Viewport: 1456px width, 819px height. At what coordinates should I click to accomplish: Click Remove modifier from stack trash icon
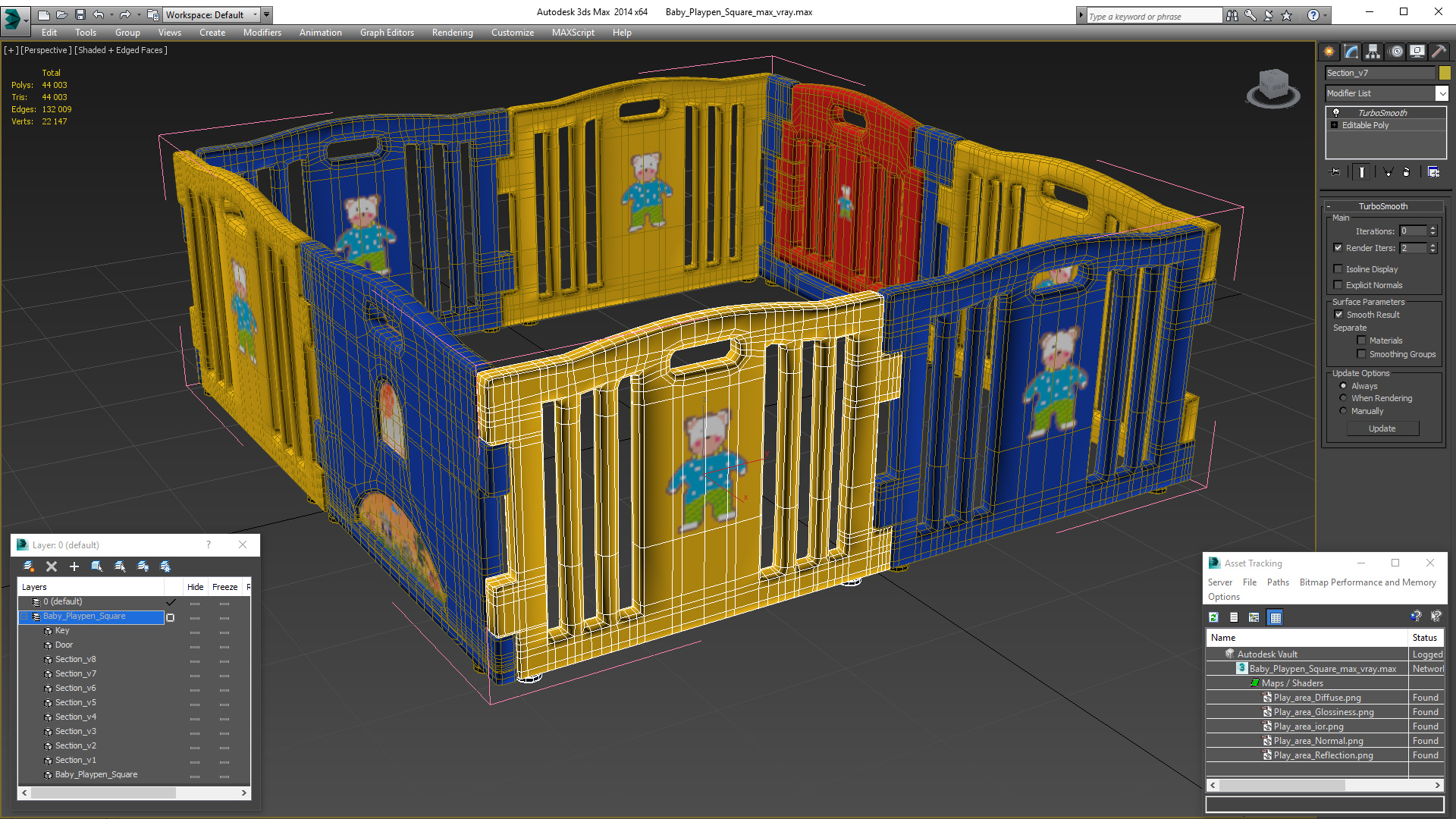pyautogui.click(x=1406, y=172)
